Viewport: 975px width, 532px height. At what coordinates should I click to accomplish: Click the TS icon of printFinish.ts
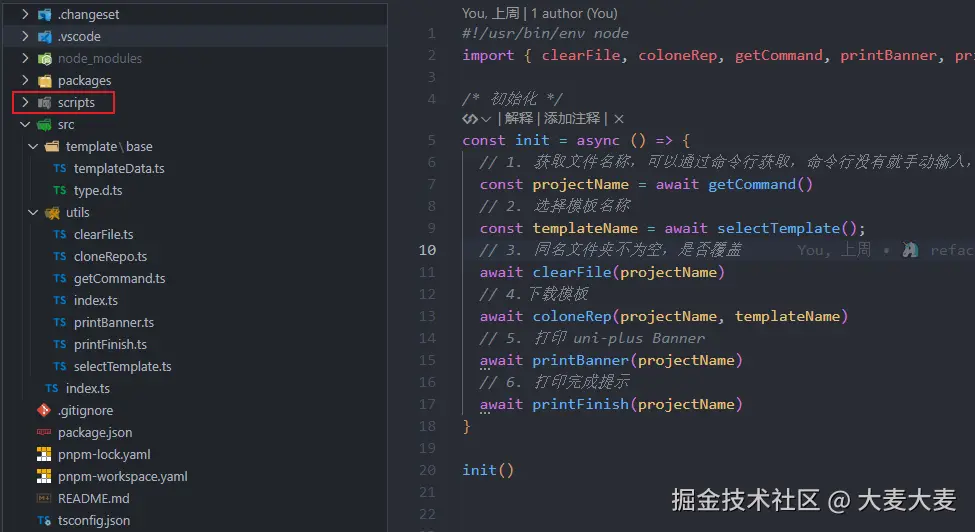[x=60, y=344]
